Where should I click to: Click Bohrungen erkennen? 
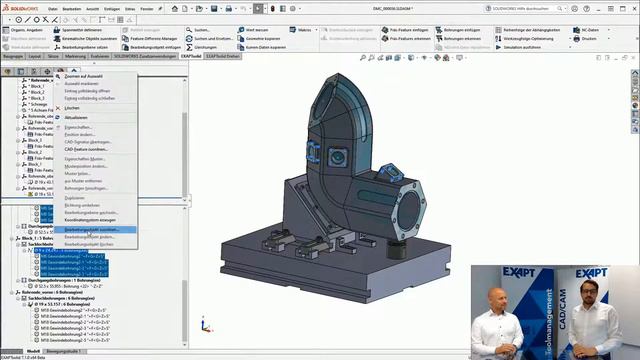pos(458,38)
